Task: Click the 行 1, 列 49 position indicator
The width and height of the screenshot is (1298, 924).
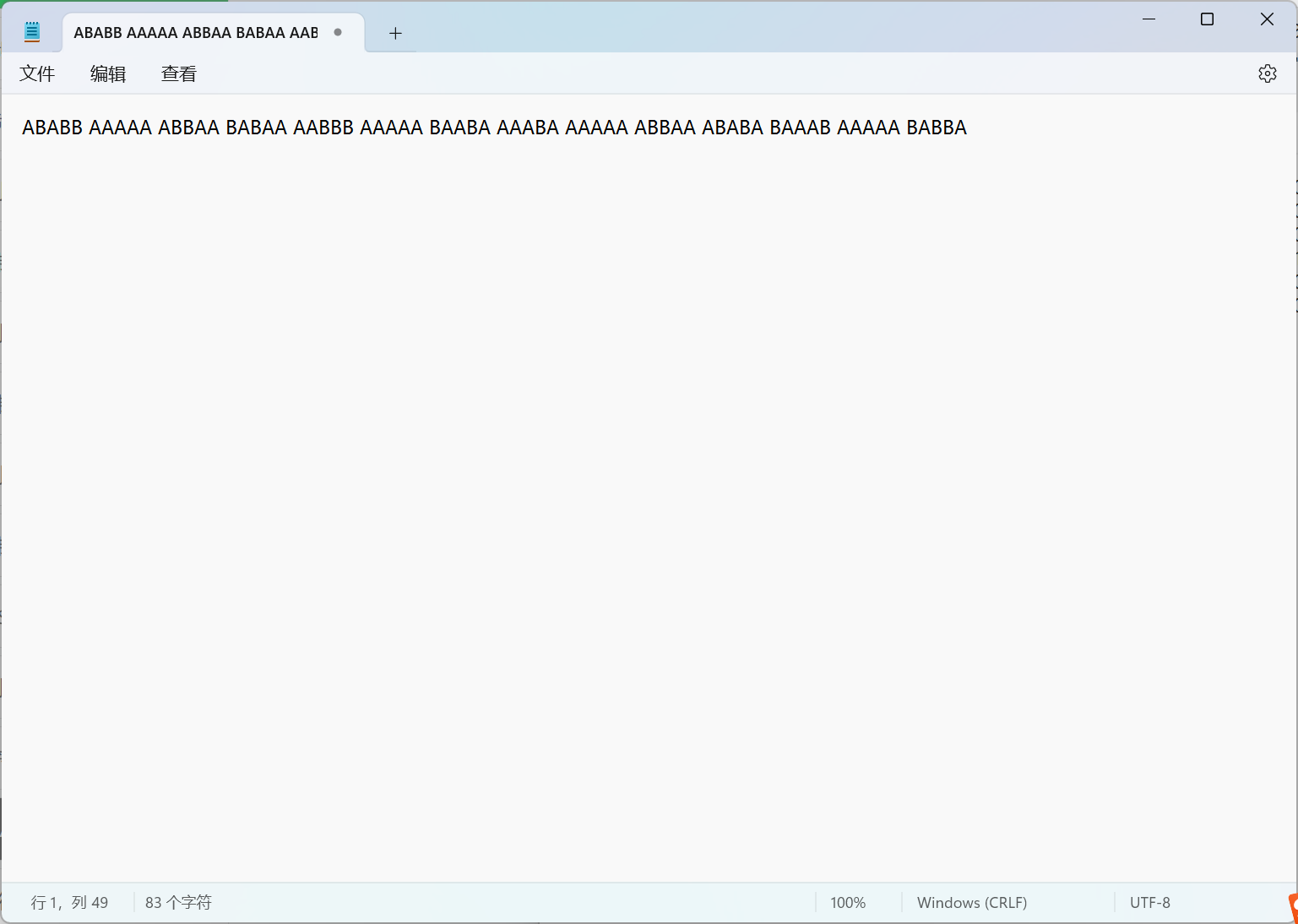Action: tap(69, 903)
